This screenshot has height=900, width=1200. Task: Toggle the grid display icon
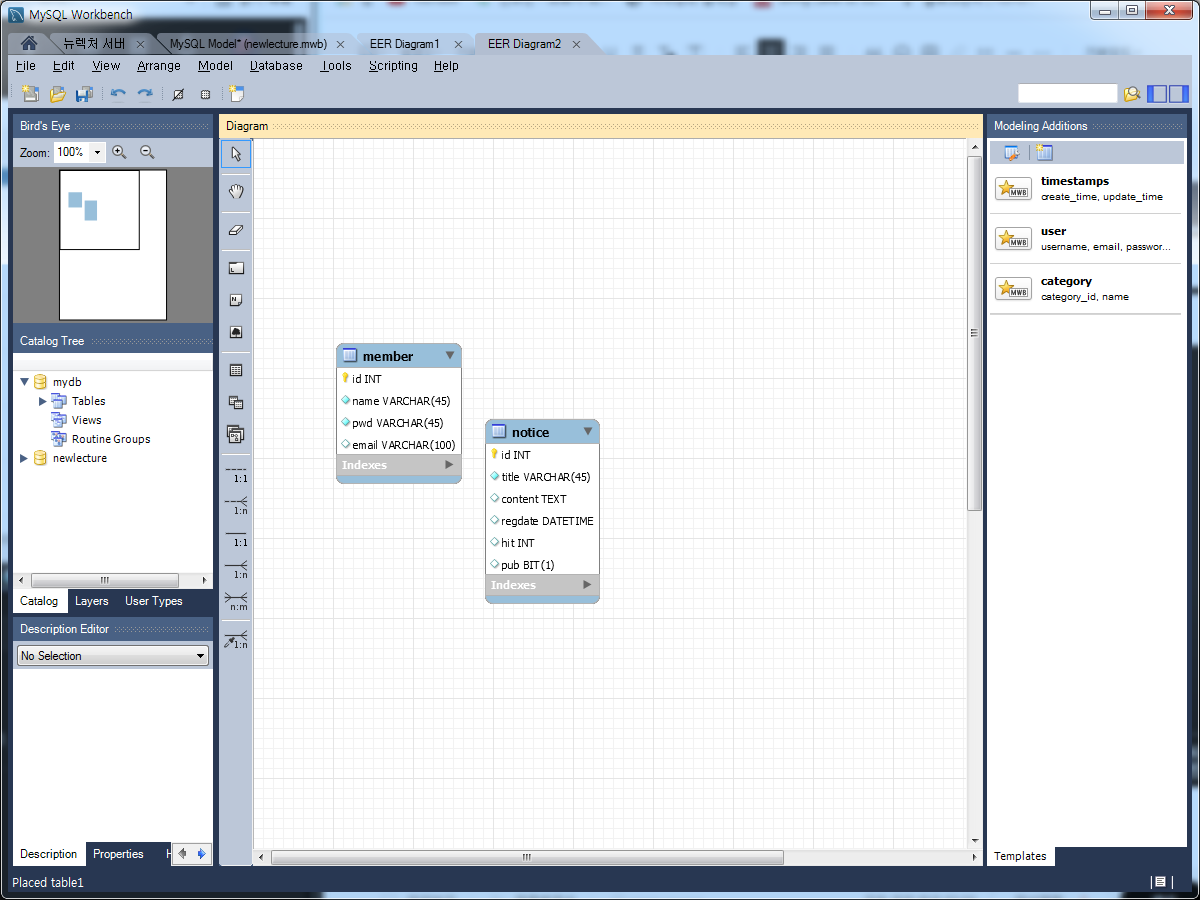(178, 94)
